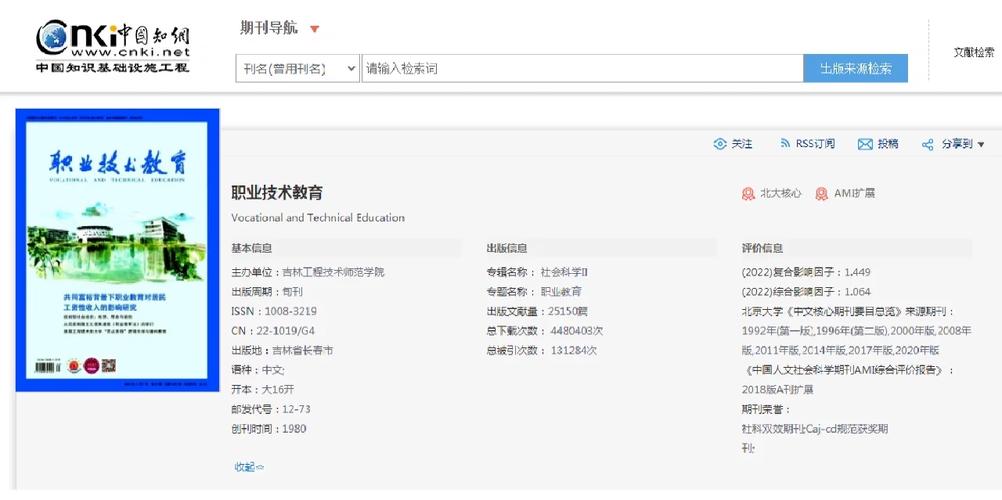The width and height of the screenshot is (1002, 500).
Task: Click the 北大核心 label text
Action: [780, 193]
